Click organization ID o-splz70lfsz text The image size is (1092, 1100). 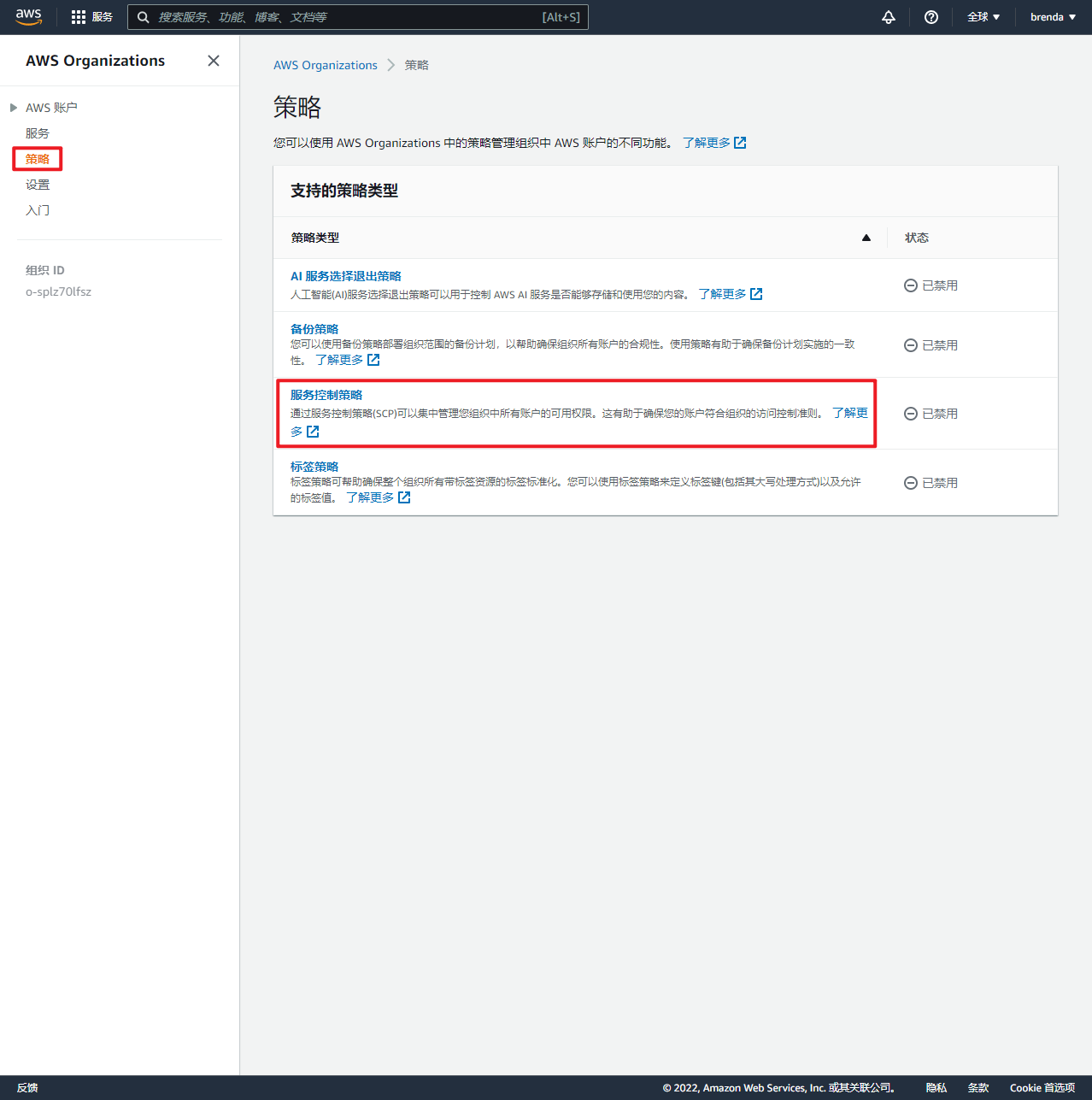click(58, 291)
